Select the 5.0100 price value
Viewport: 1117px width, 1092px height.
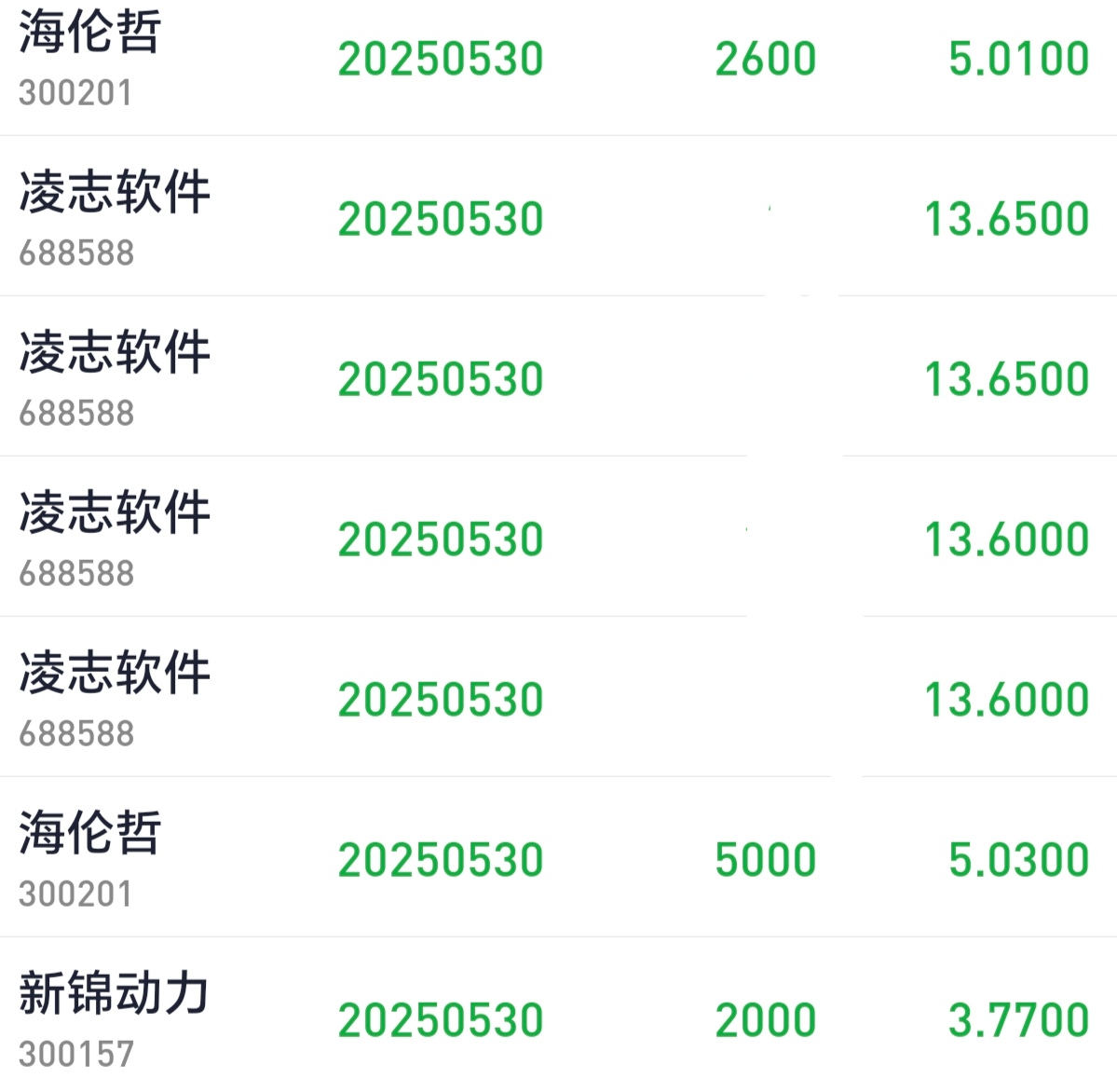1018,59
